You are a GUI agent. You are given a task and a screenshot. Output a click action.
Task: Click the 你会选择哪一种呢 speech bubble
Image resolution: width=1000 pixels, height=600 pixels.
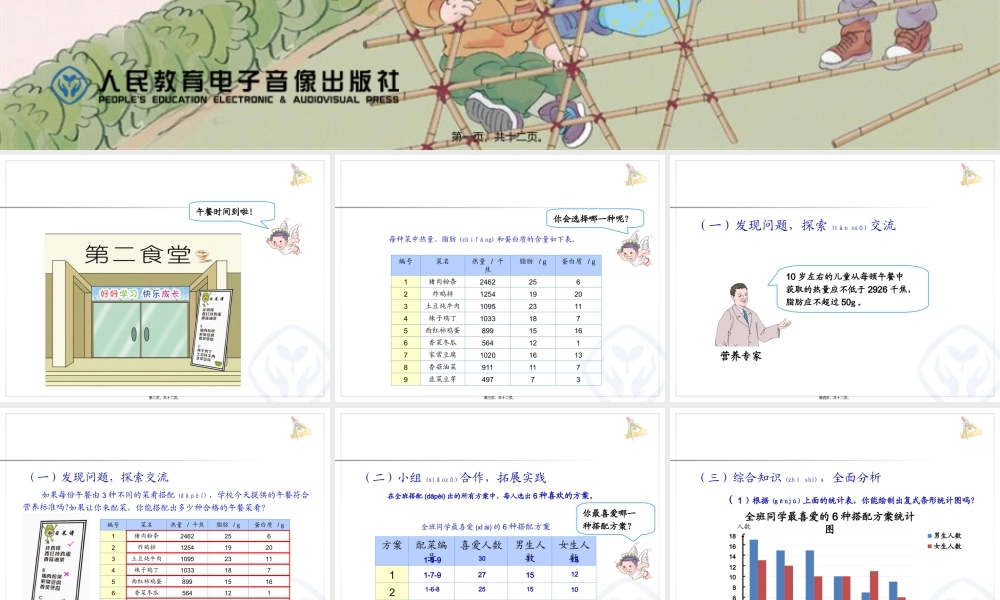click(x=592, y=216)
